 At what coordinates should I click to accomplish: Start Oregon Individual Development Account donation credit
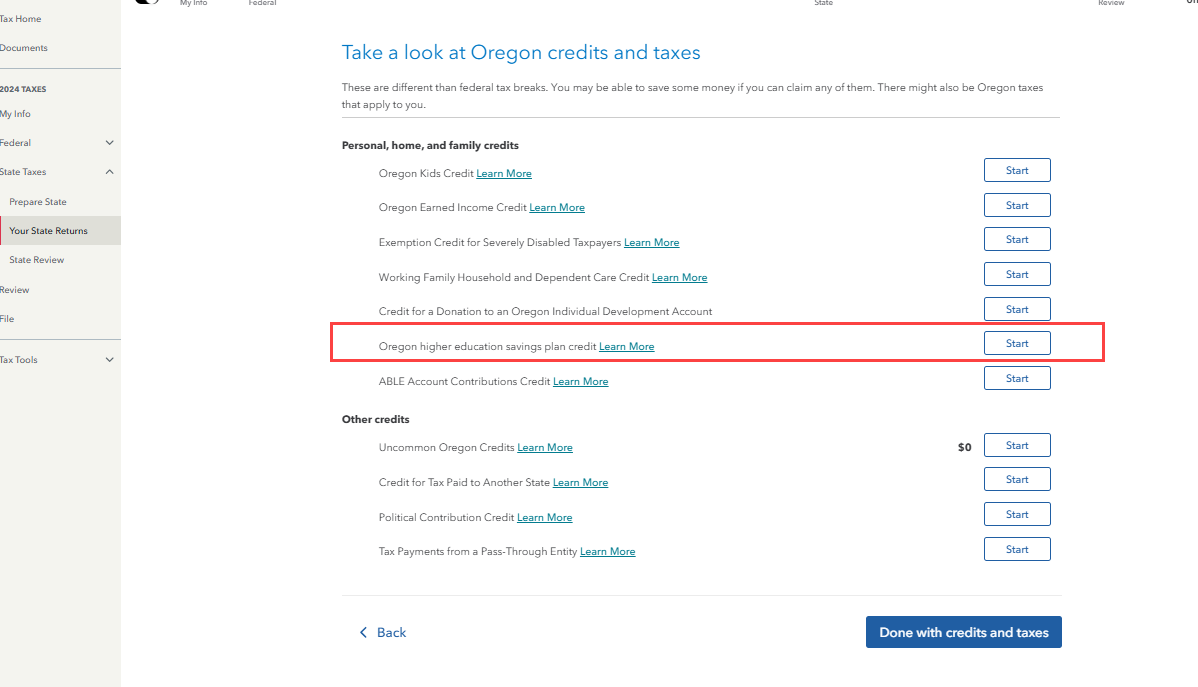1017,309
